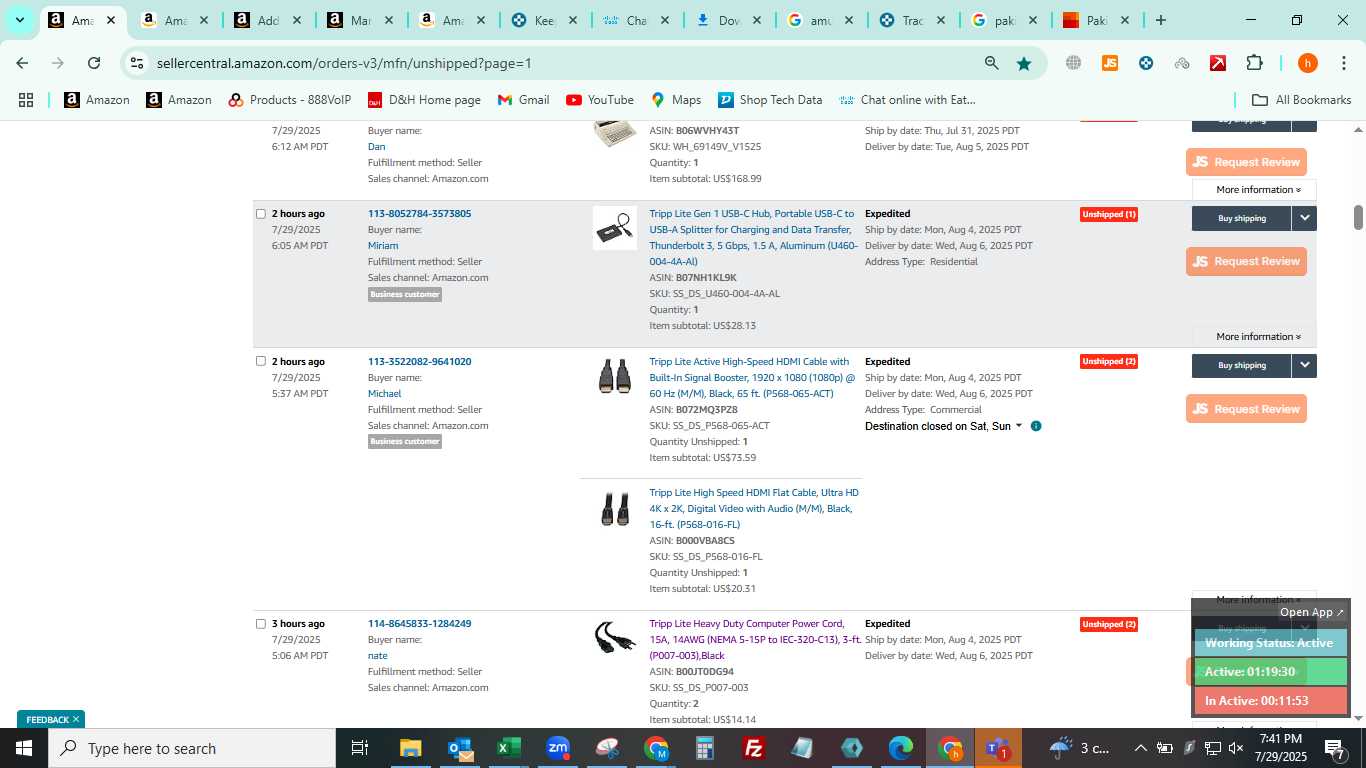
Task: Click the address bar URL
Action: click(344, 63)
